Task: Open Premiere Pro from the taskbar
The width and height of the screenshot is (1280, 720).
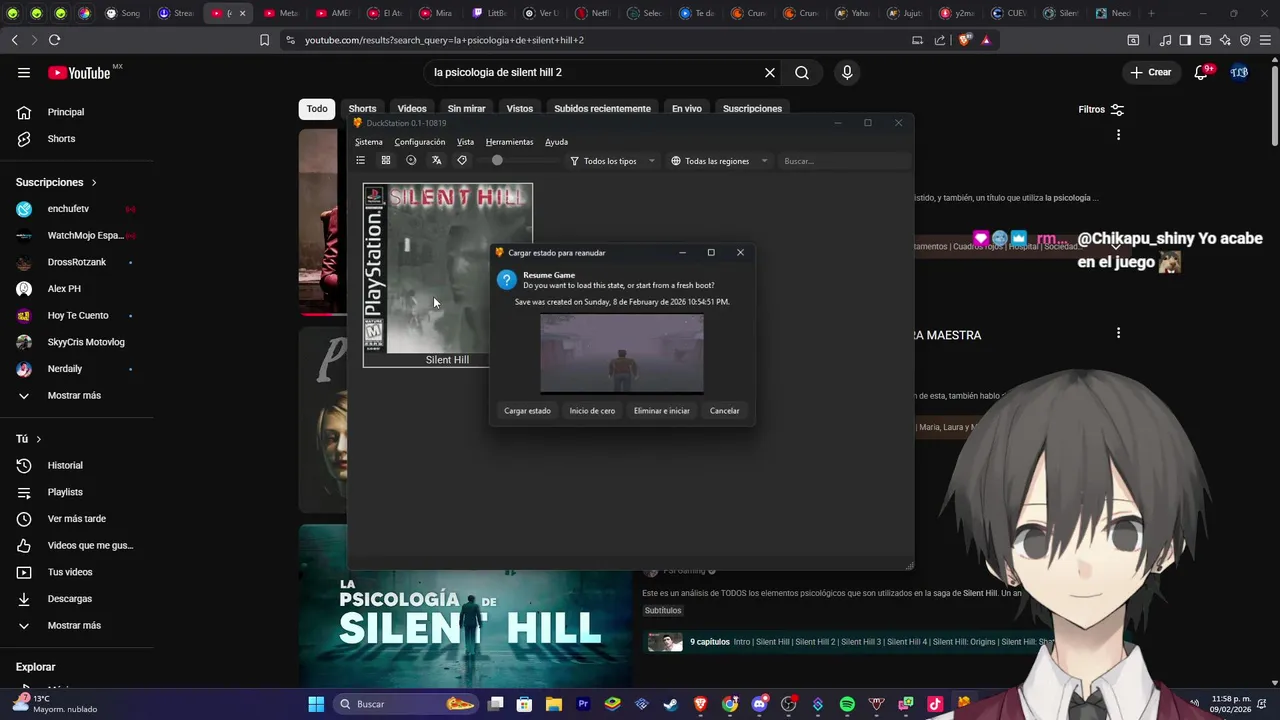Action: [x=583, y=704]
